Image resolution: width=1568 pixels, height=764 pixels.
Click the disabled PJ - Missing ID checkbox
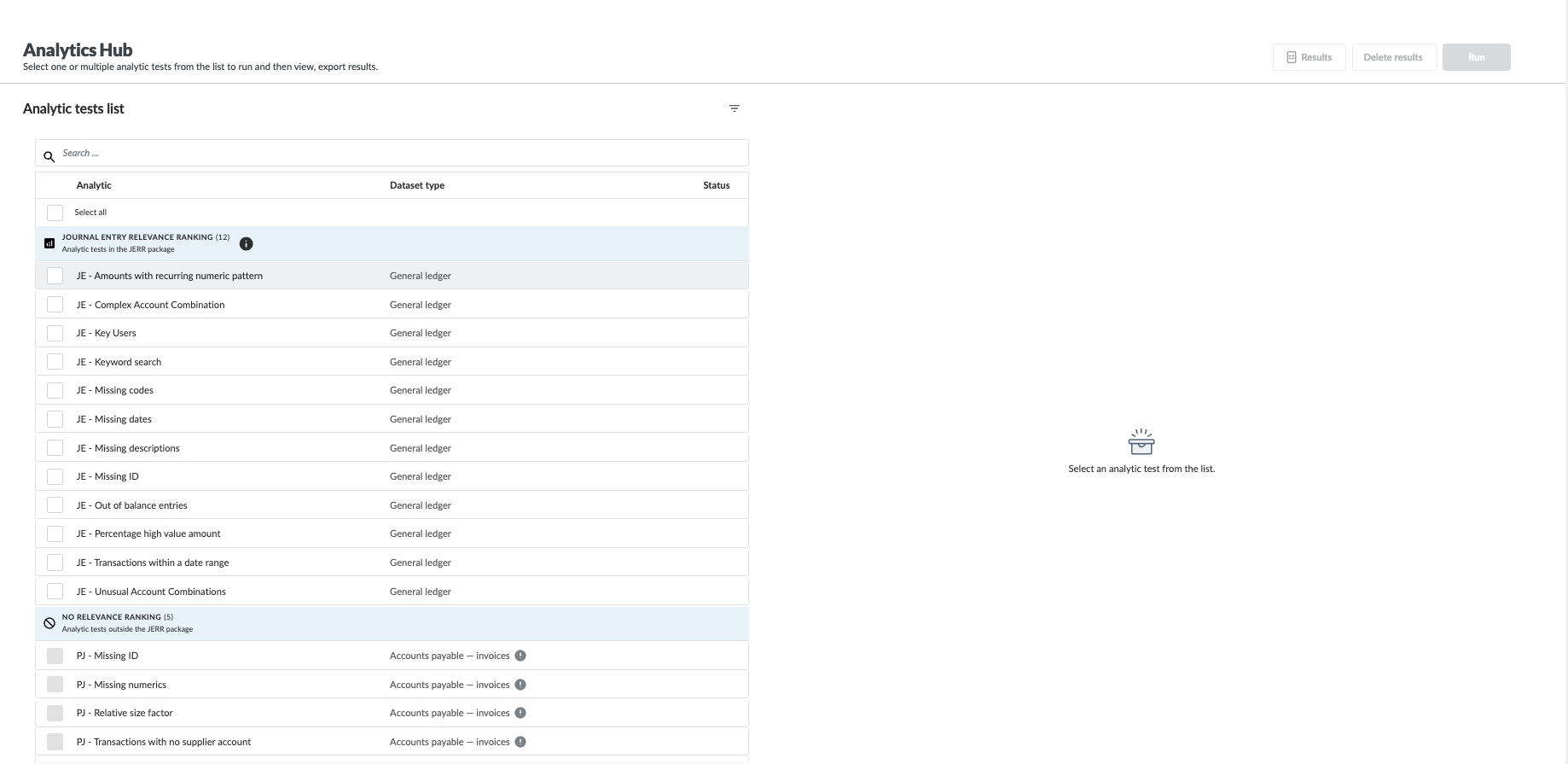tap(55, 656)
